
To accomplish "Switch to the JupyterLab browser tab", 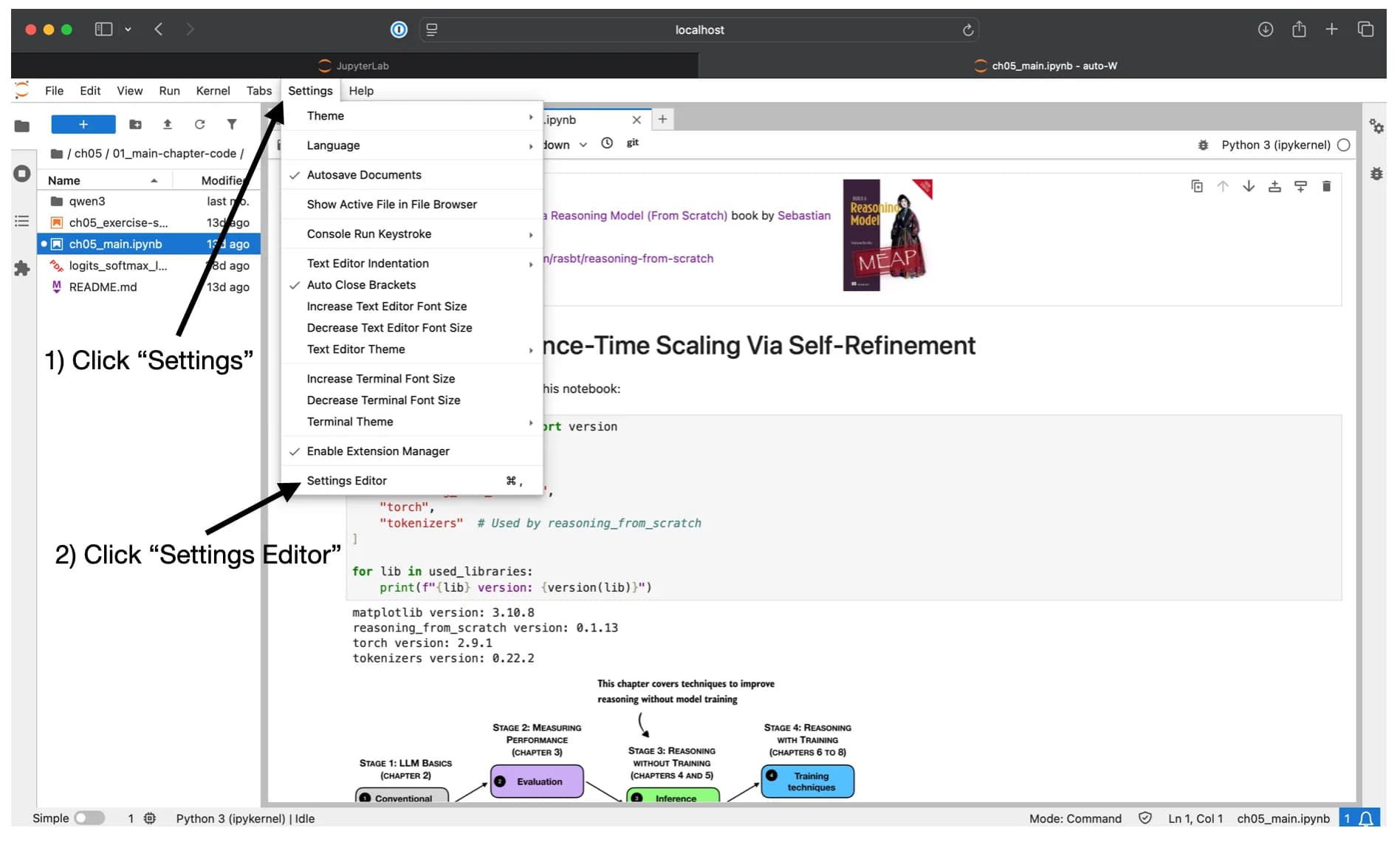I will [x=354, y=66].
